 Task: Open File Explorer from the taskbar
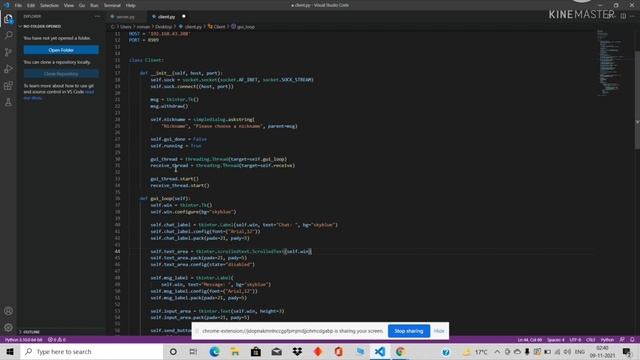tap(235, 351)
